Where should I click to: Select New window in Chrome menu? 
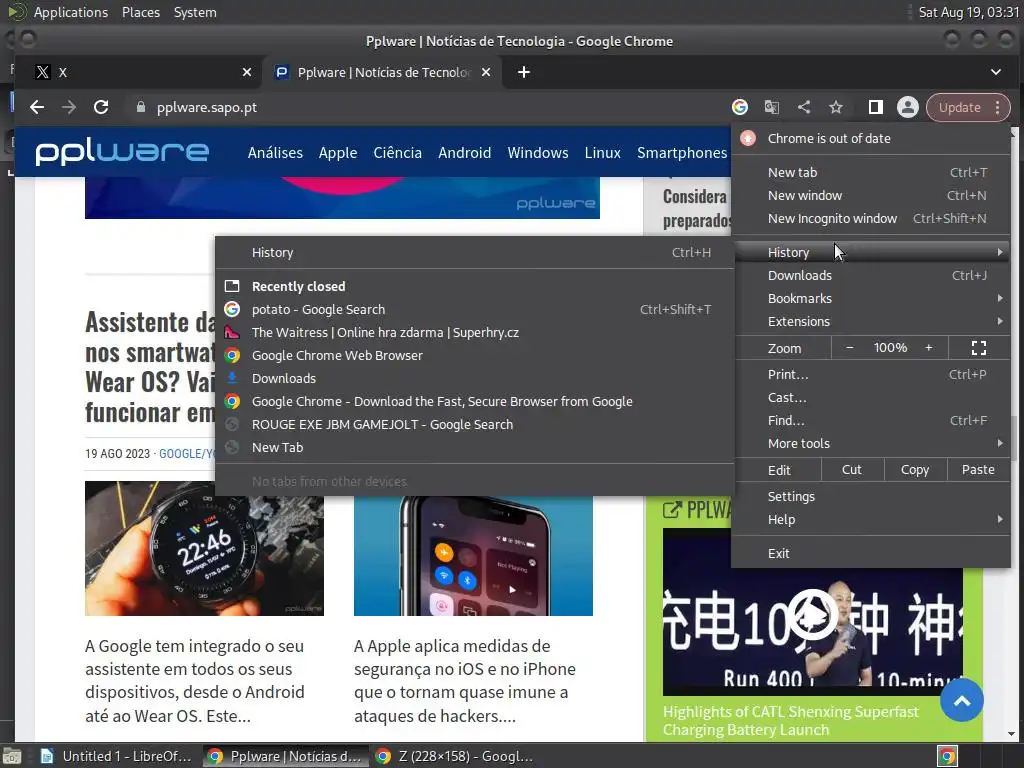[x=871, y=195]
